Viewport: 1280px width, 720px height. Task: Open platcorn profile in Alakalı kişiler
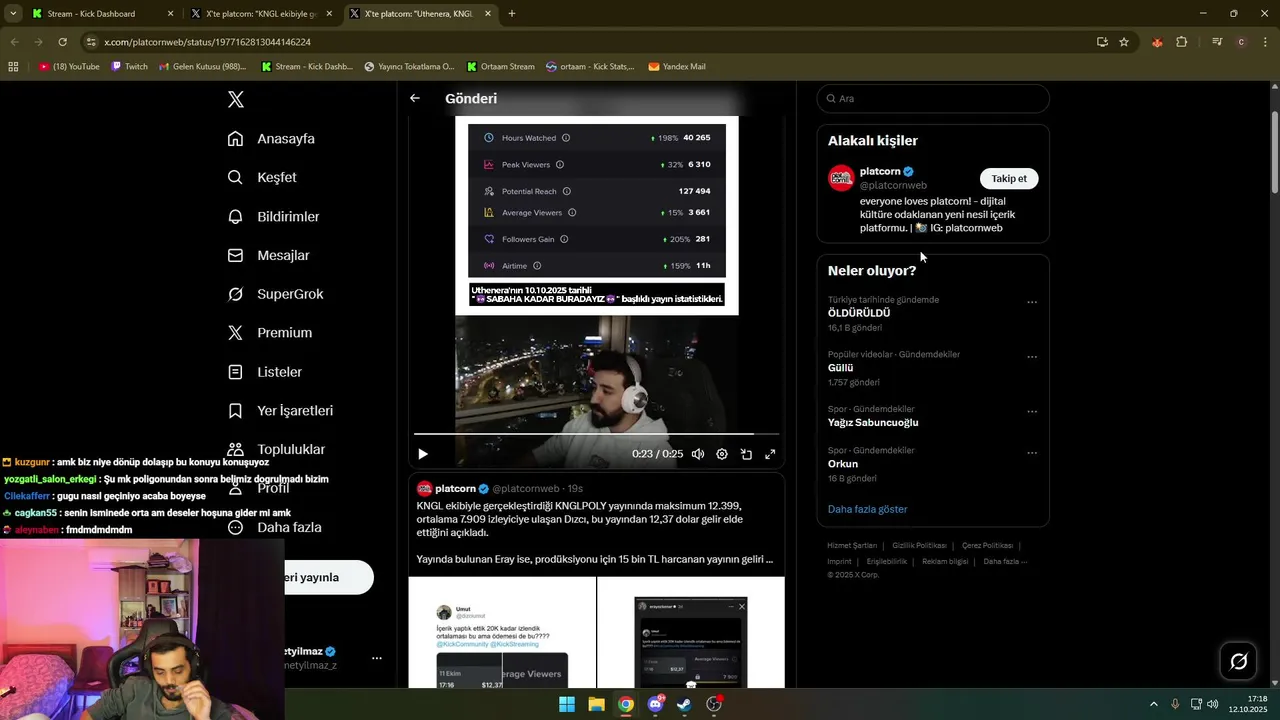[x=880, y=171]
